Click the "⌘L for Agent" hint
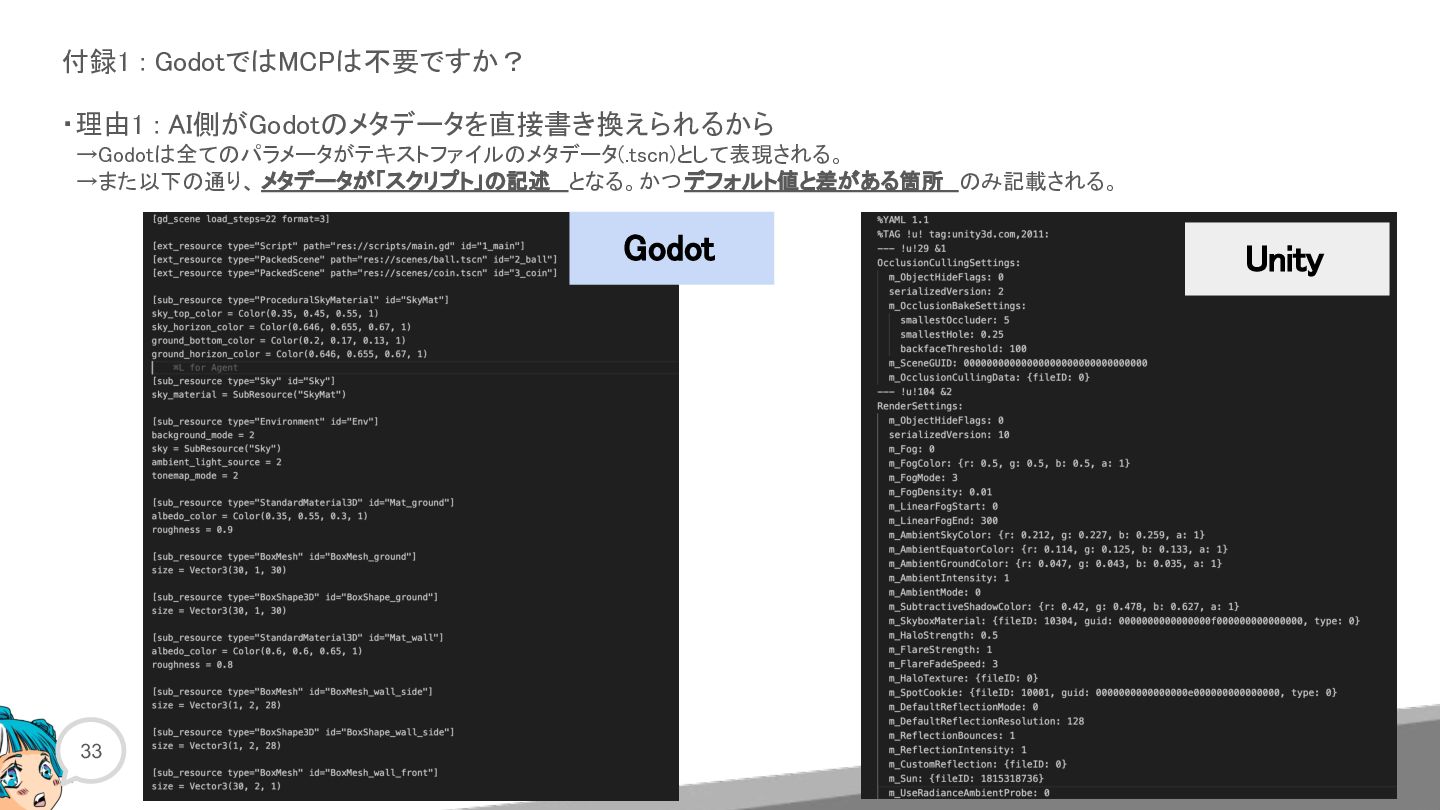Viewport: 1440px width, 810px height. [x=205, y=368]
